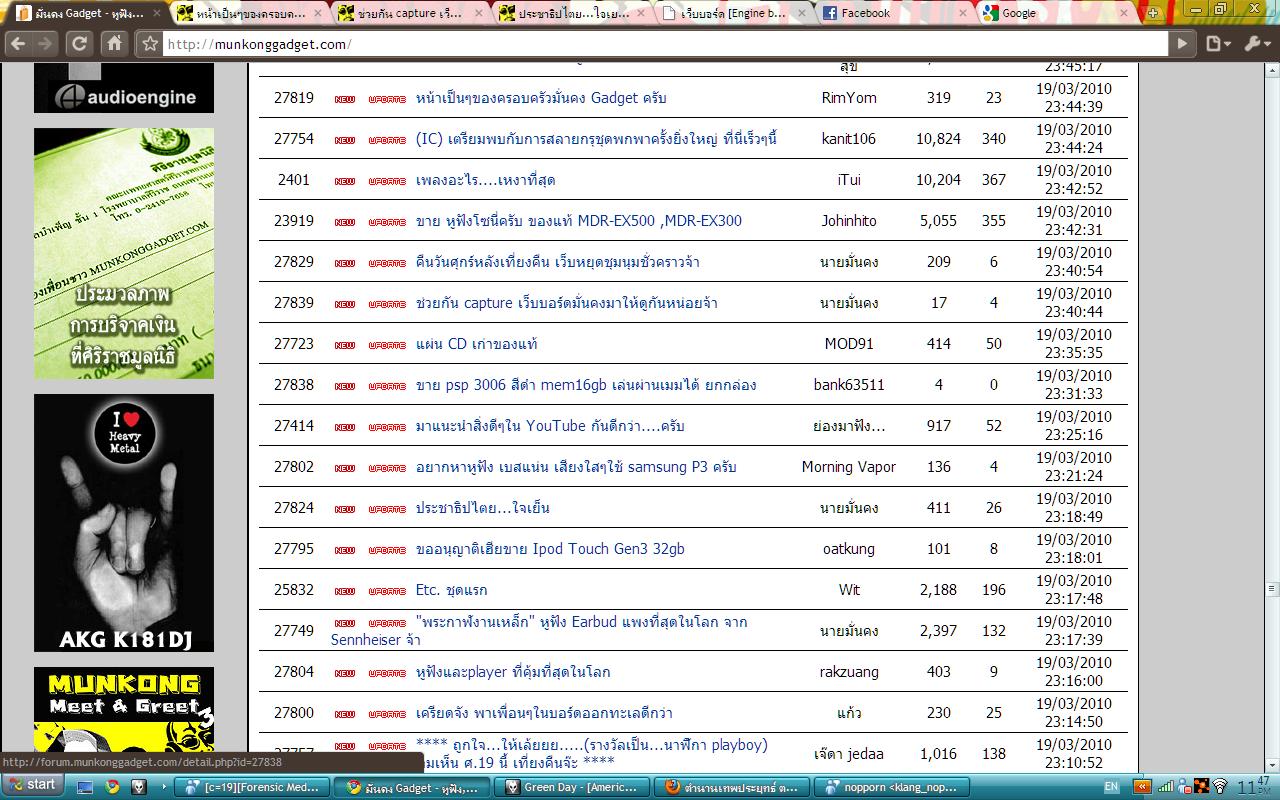The height and width of the screenshot is (800, 1280).
Task: Click the author name 'Morning Vapor'
Action: tap(849, 467)
